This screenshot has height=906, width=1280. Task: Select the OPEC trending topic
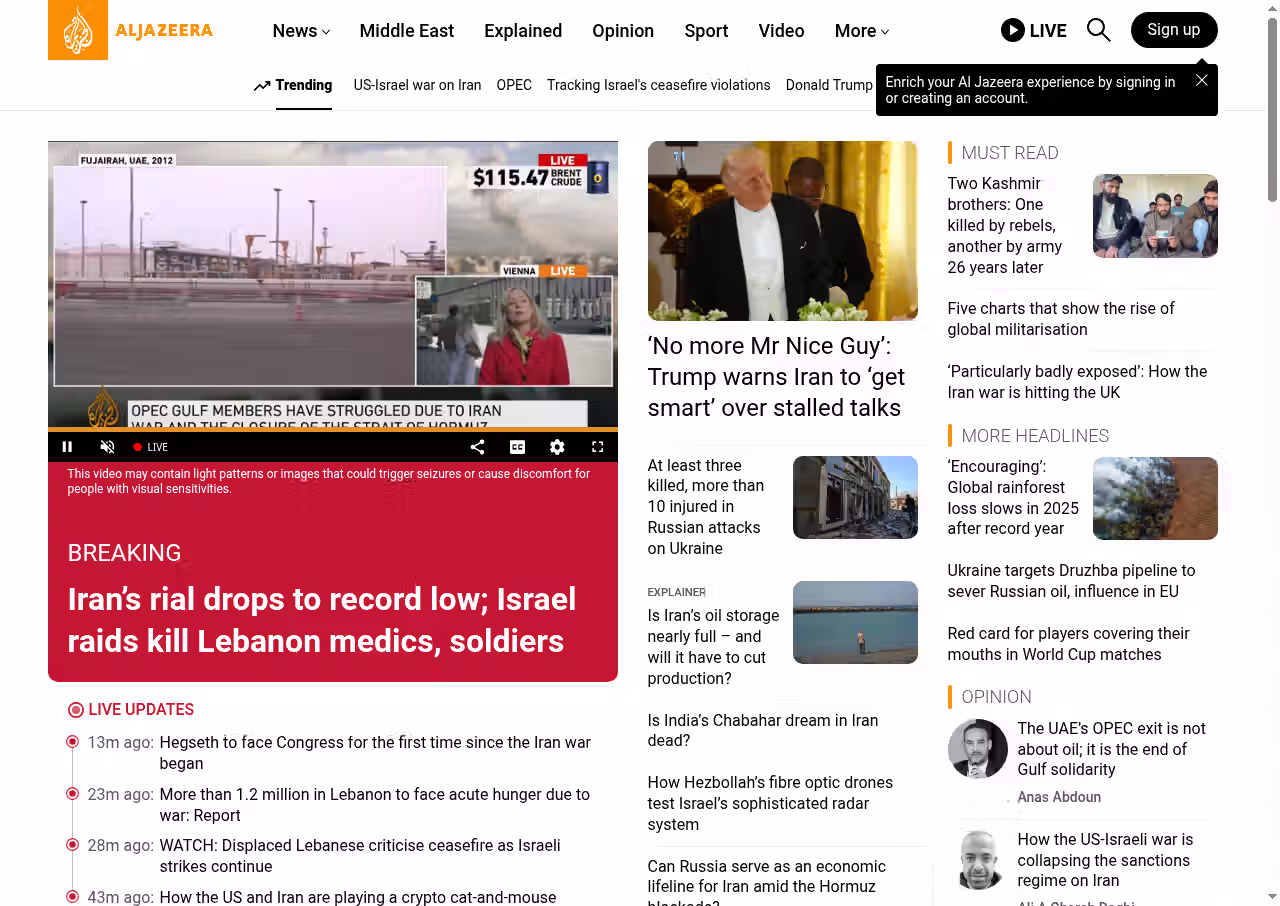click(x=514, y=85)
